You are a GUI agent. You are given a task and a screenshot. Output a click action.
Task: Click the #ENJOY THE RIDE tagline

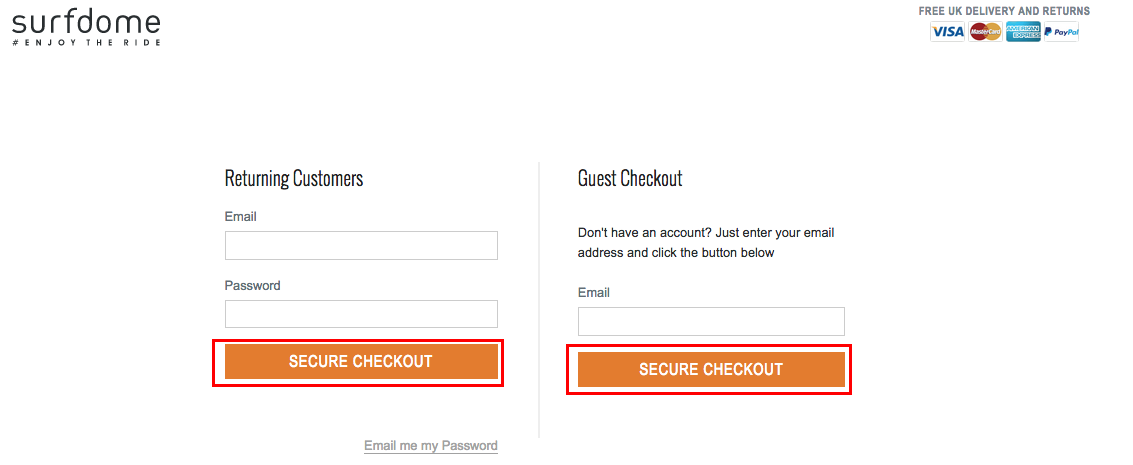(86, 43)
